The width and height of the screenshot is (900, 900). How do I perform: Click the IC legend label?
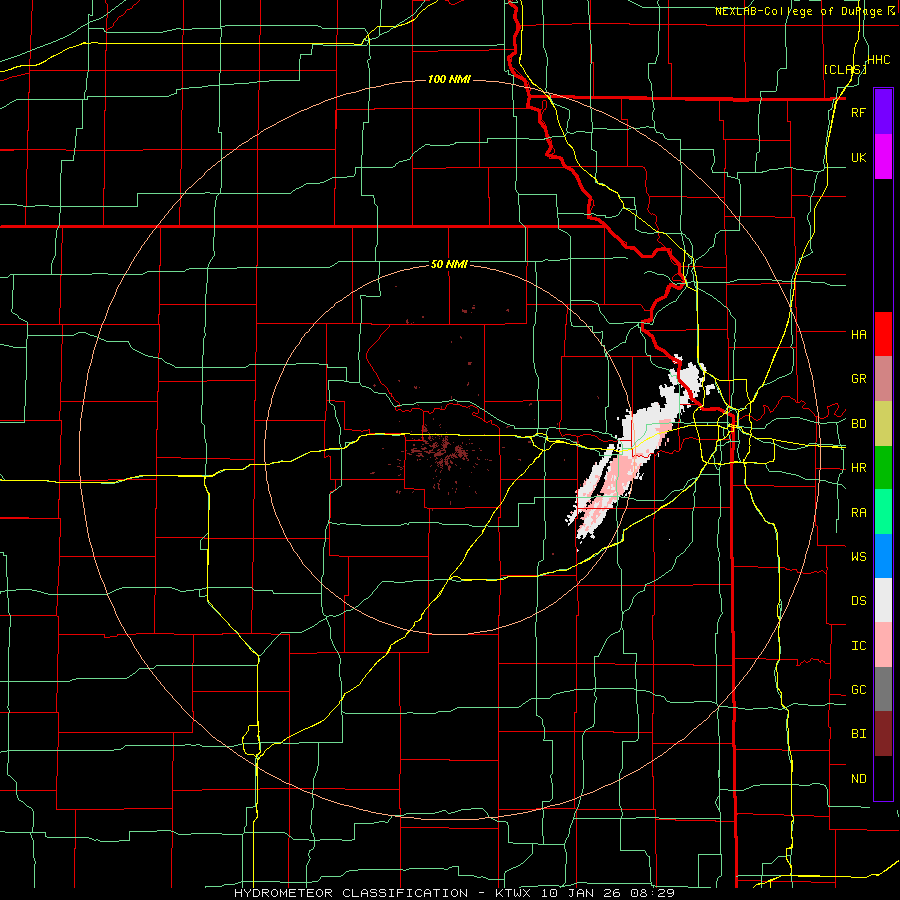tap(858, 645)
